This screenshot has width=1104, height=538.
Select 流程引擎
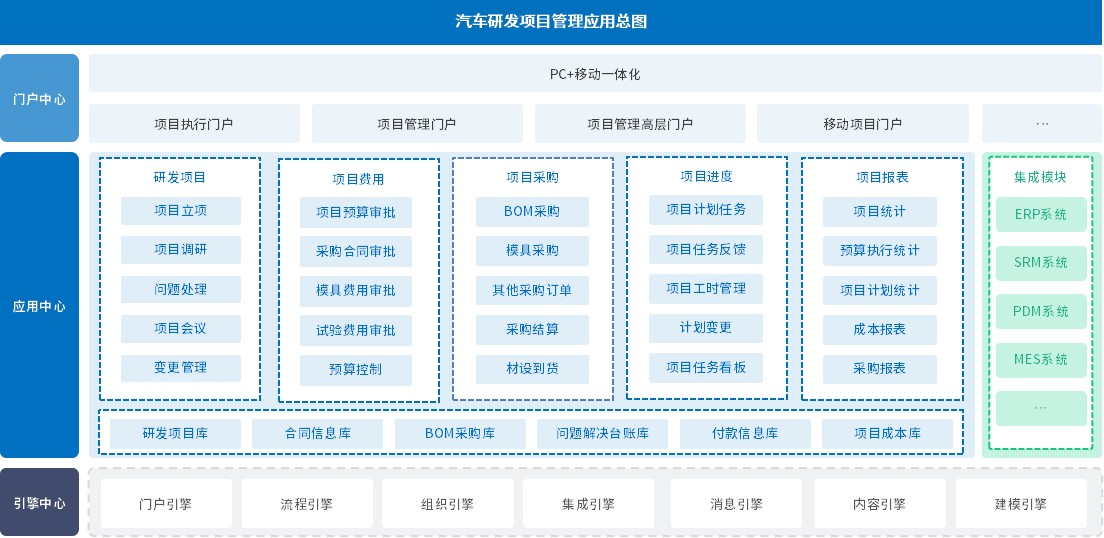pos(307,504)
